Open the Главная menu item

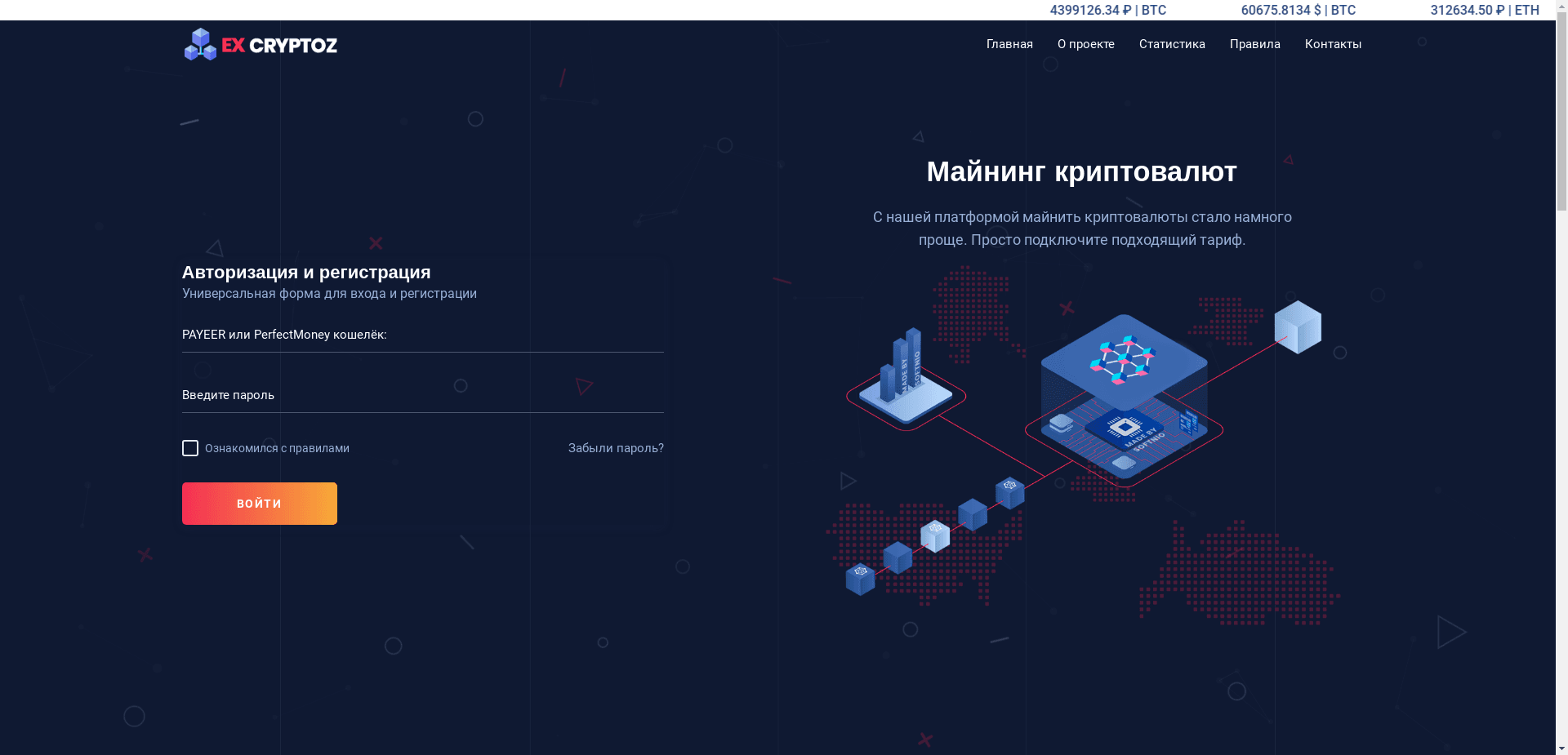(1009, 44)
